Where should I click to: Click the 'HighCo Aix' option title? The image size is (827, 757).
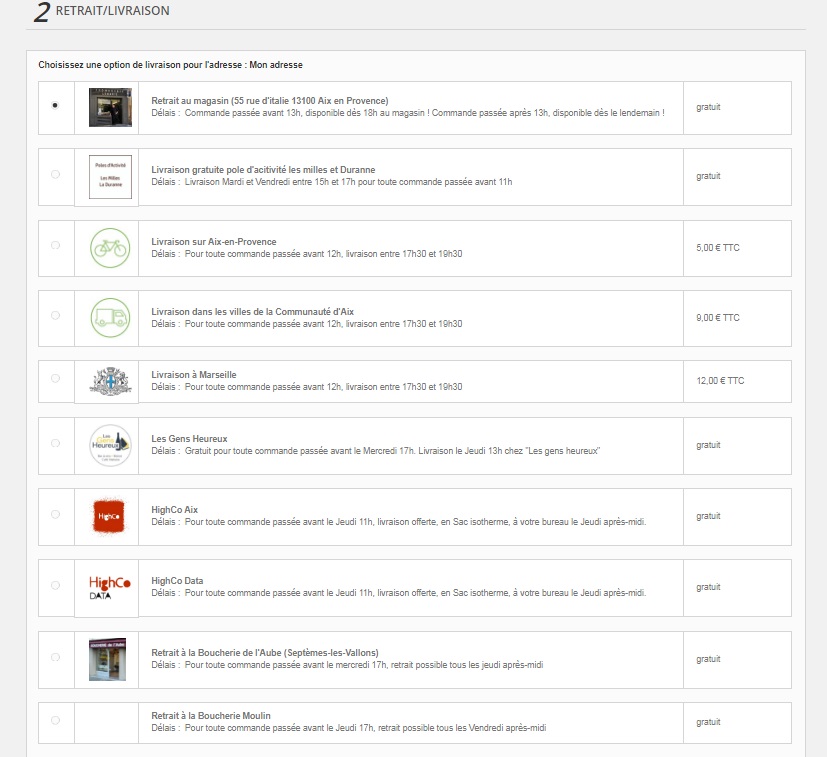pos(174,510)
